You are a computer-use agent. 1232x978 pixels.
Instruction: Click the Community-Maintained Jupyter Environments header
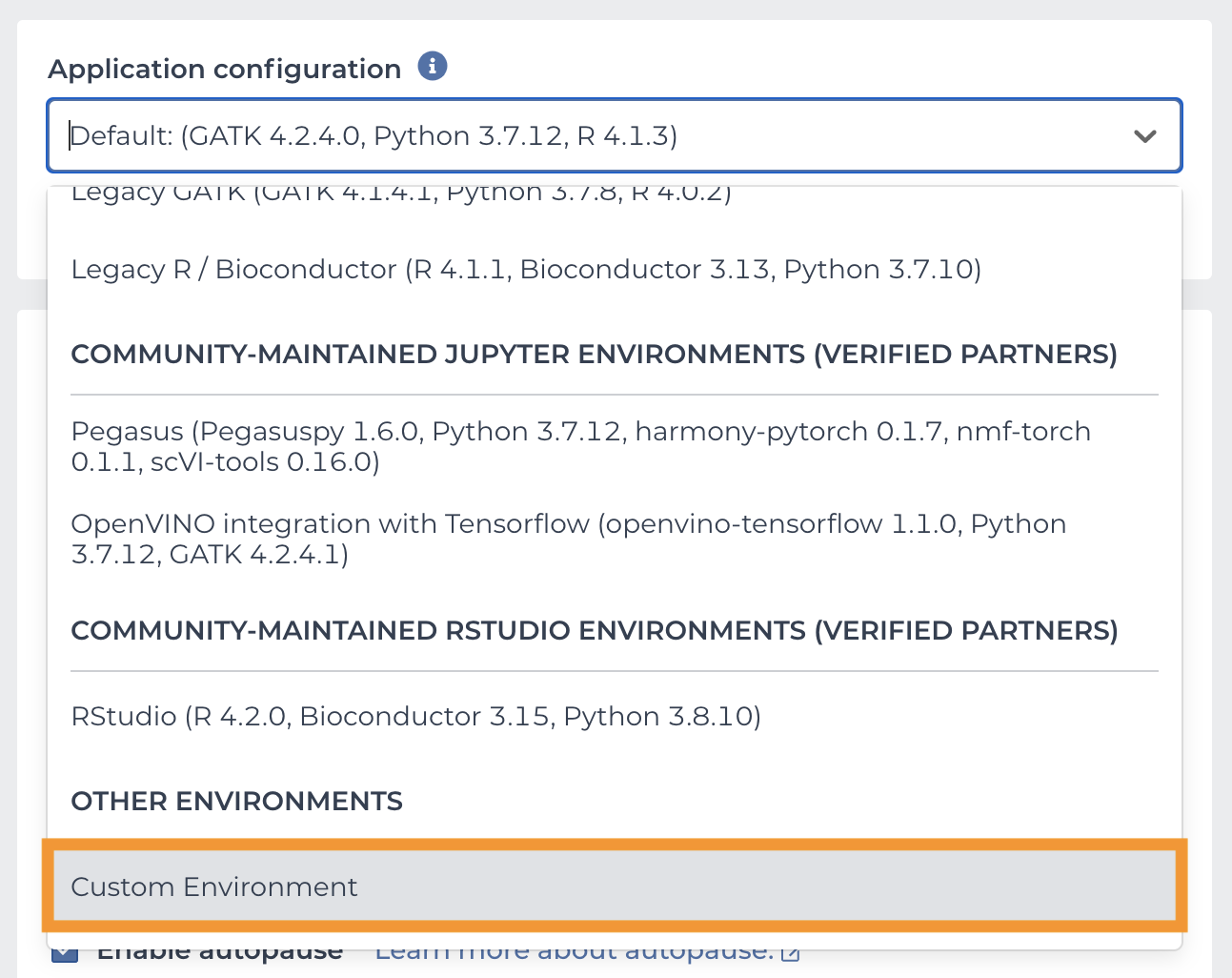(594, 355)
